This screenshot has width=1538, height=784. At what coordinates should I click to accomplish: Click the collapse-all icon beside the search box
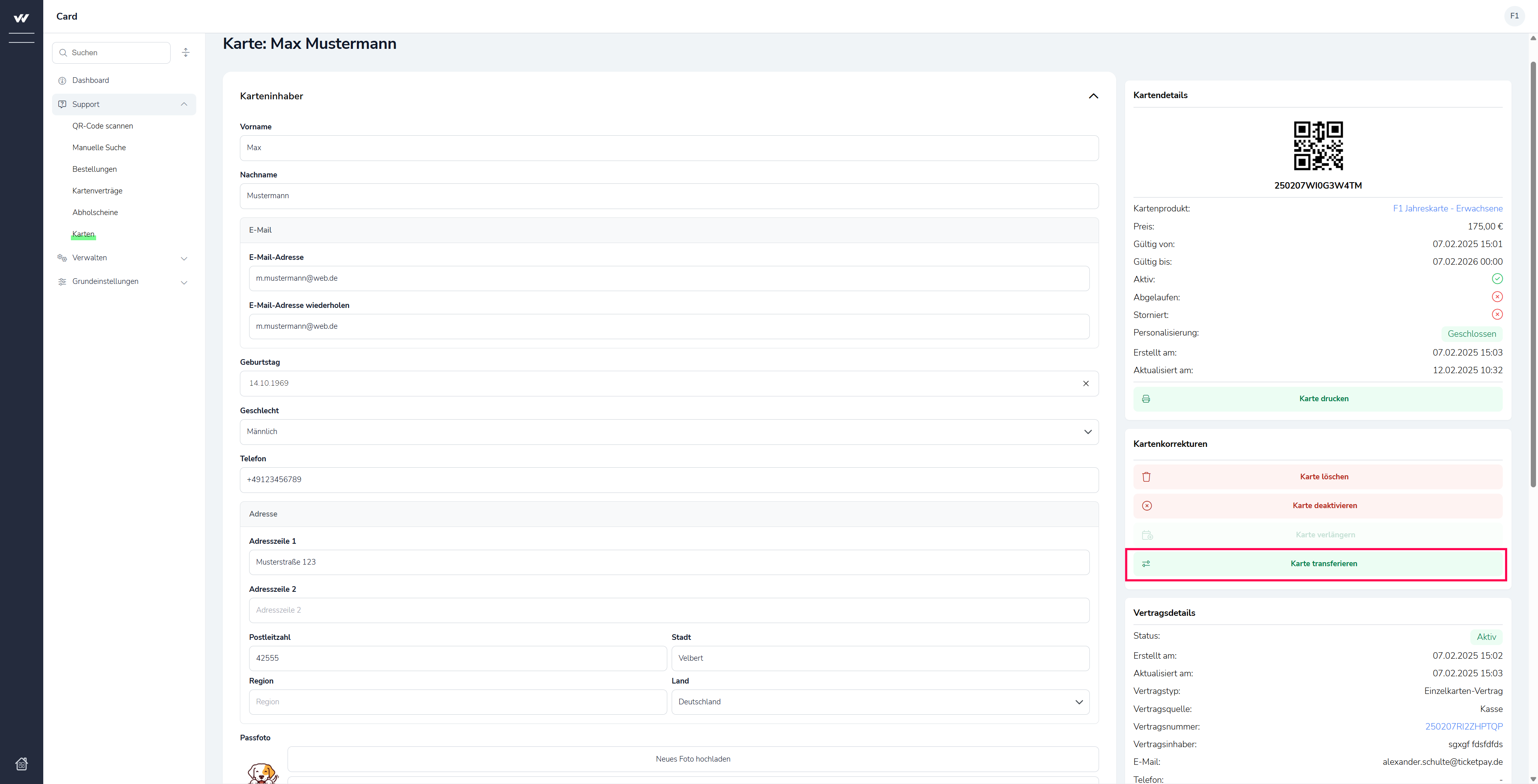click(186, 52)
